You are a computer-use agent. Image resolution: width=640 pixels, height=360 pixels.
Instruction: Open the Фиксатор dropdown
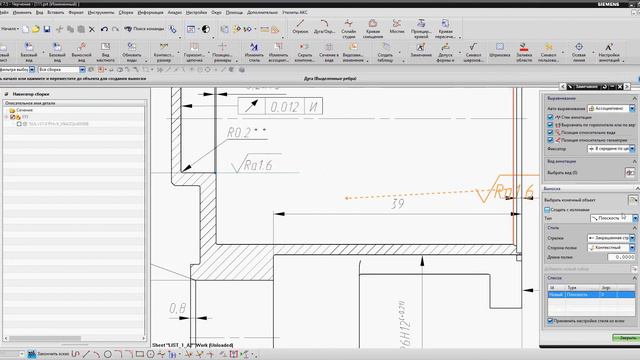click(x=611, y=149)
